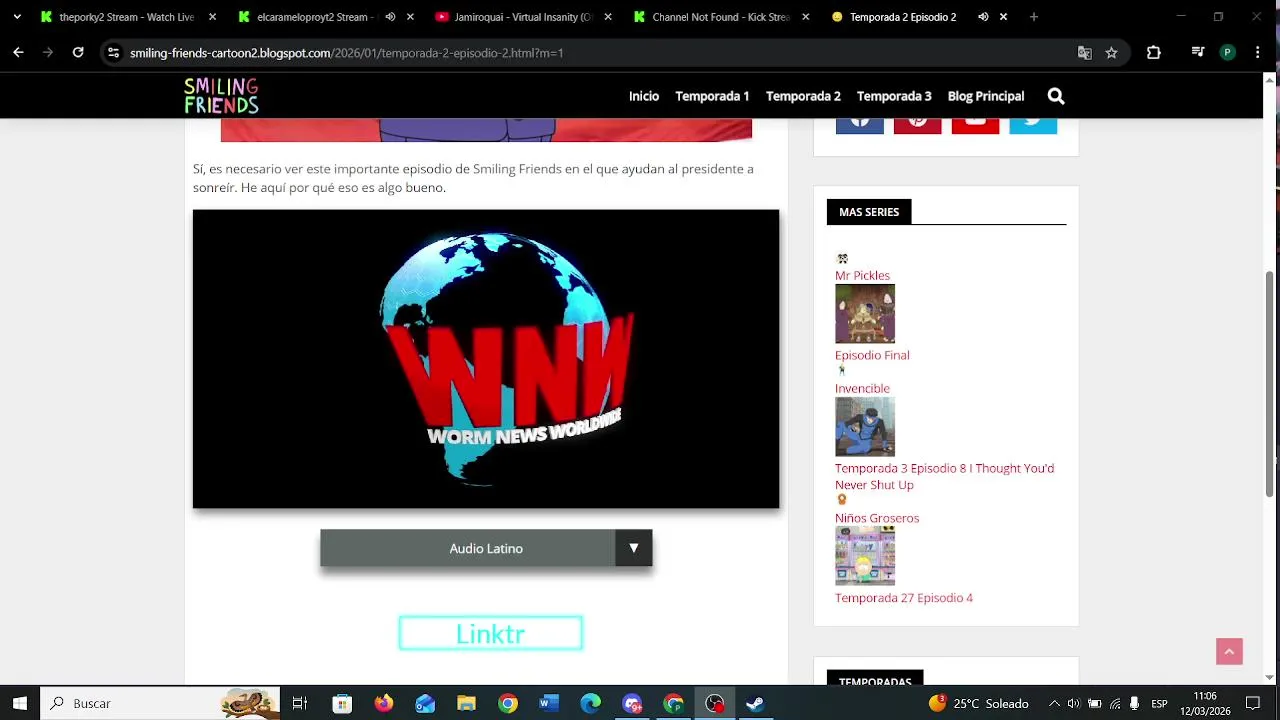Close the Jamiroquai tab

tap(607, 17)
